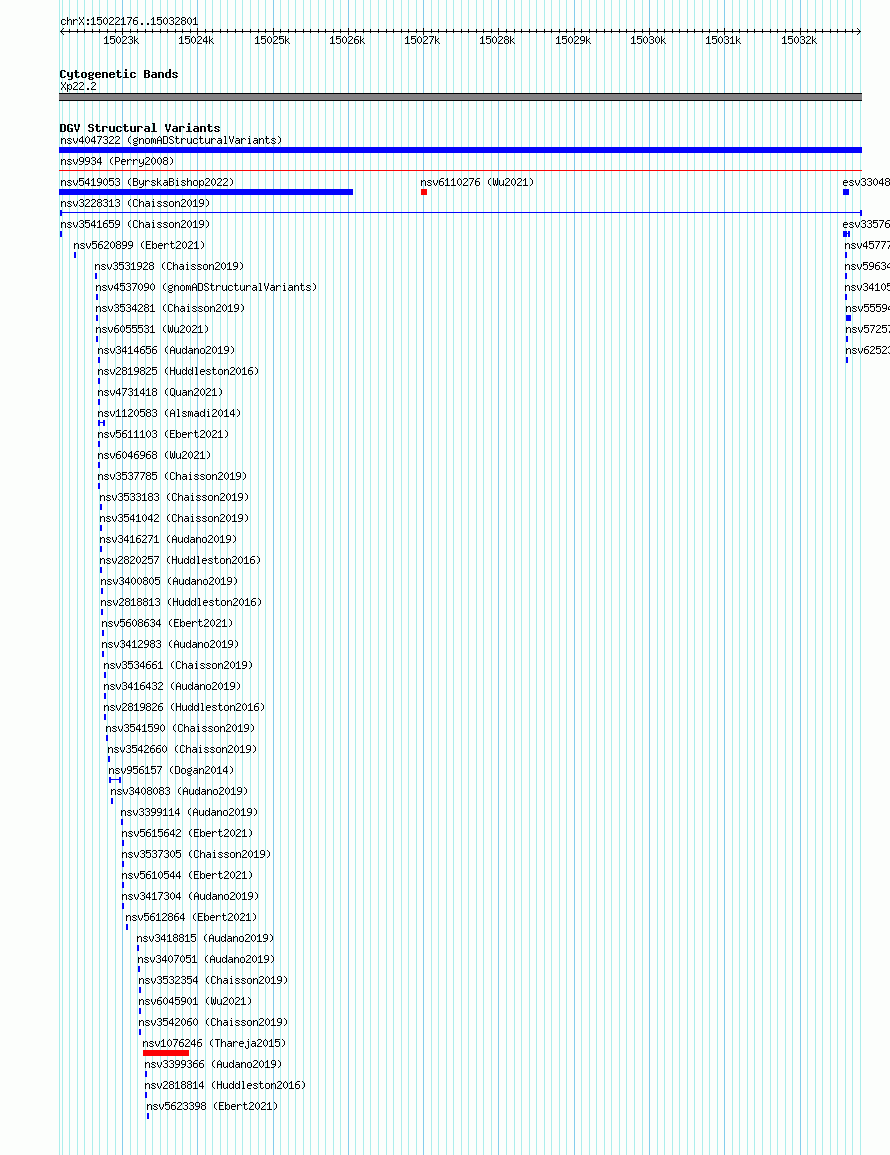Image resolution: width=890 pixels, height=1155 pixels.
Task: Click the Cytogenetic Bands track title
Action: [119, 74]
